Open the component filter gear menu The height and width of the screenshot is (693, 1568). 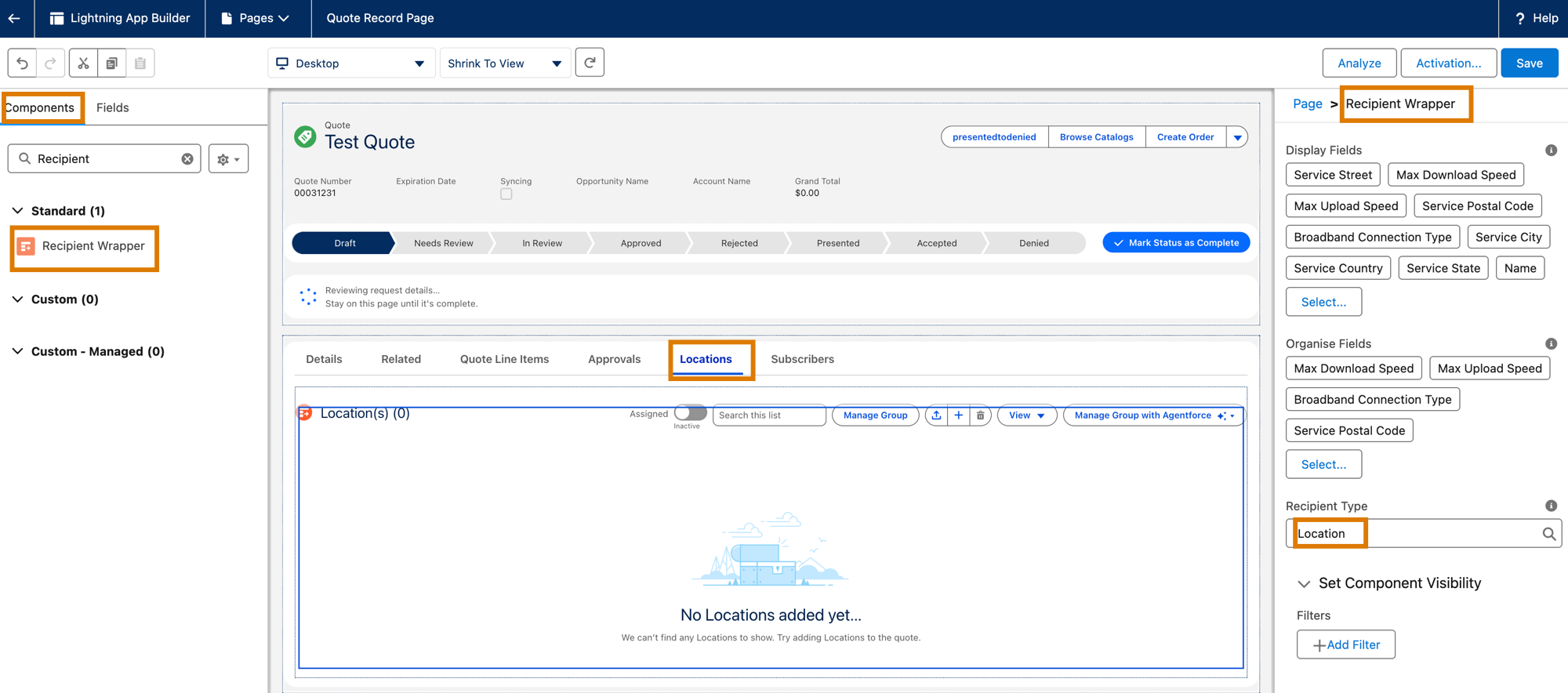point(228,159)
